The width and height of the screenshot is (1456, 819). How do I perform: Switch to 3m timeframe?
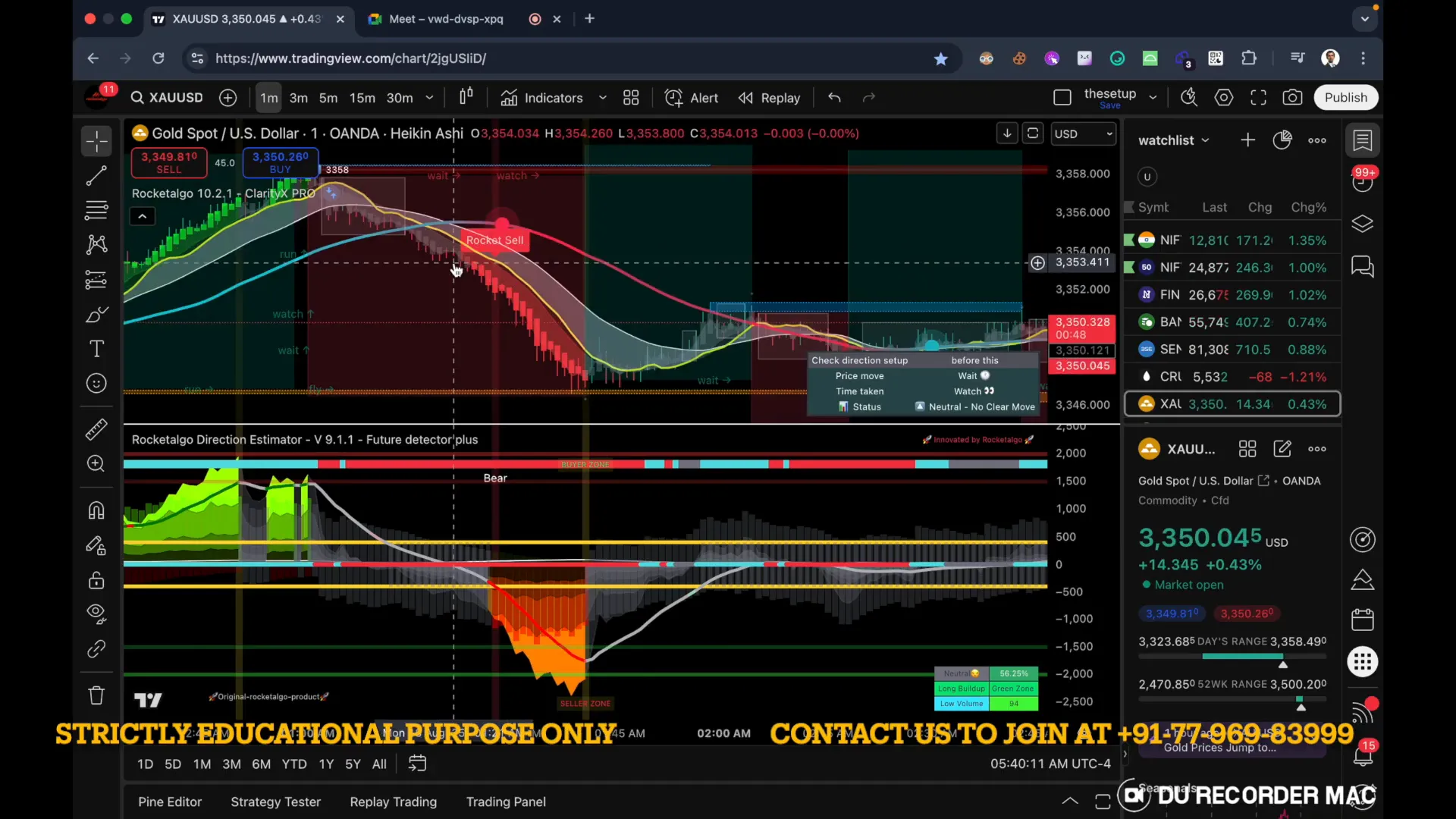[299, 98]
